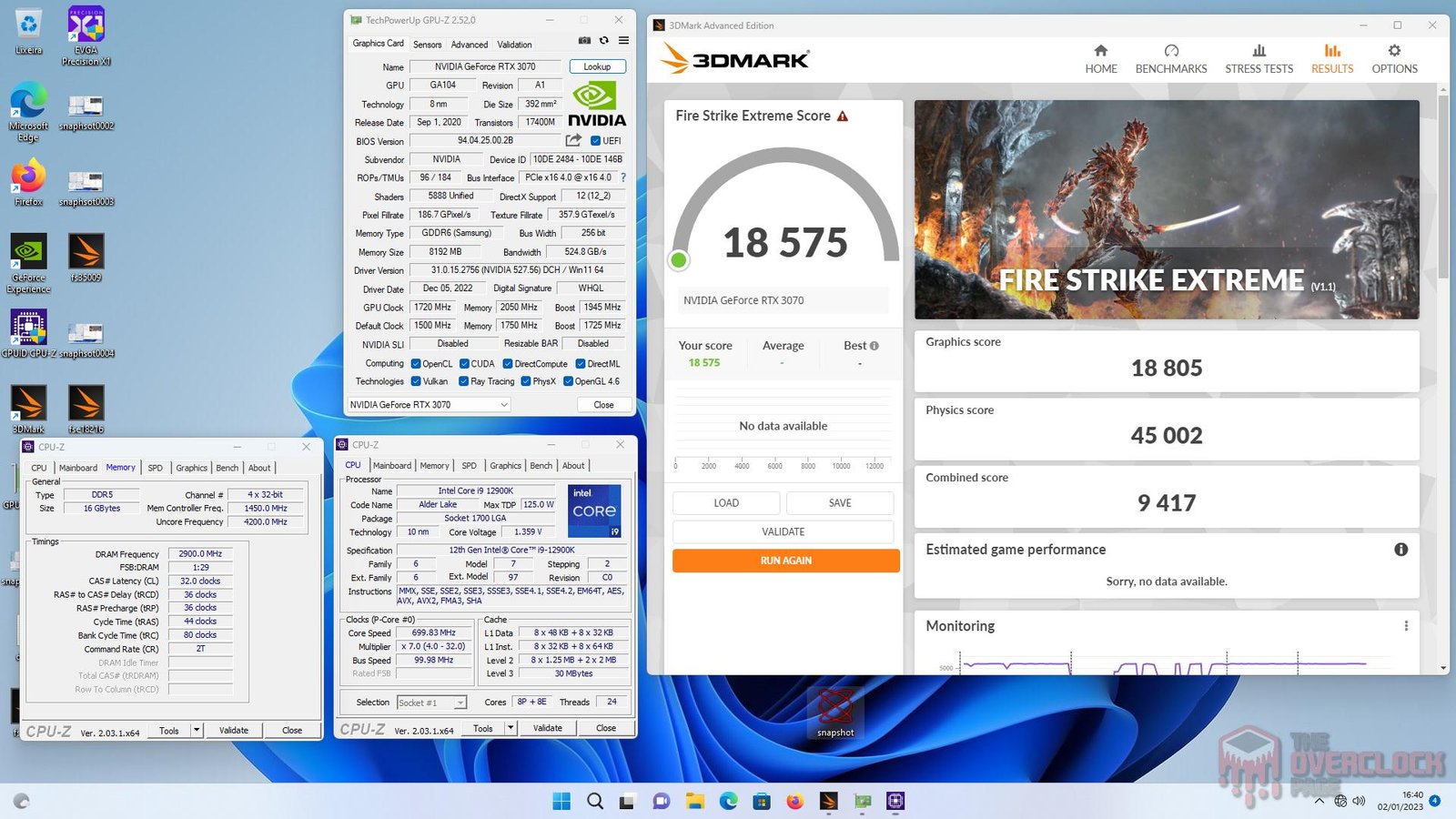Click the camera screenshot icon in GPU-Z
The height and width of the screenshot is (819, 1456).
point(584,41)
